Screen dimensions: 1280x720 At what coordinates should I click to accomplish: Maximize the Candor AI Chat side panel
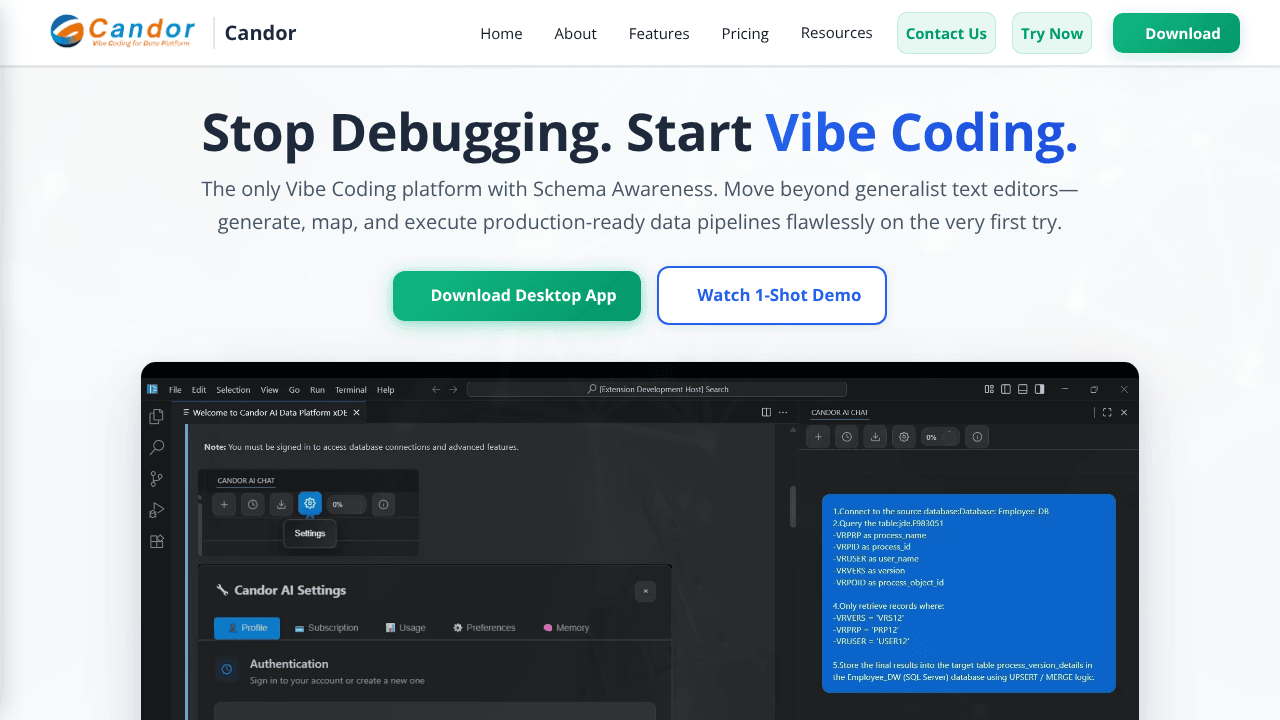tap(1107, 412)
